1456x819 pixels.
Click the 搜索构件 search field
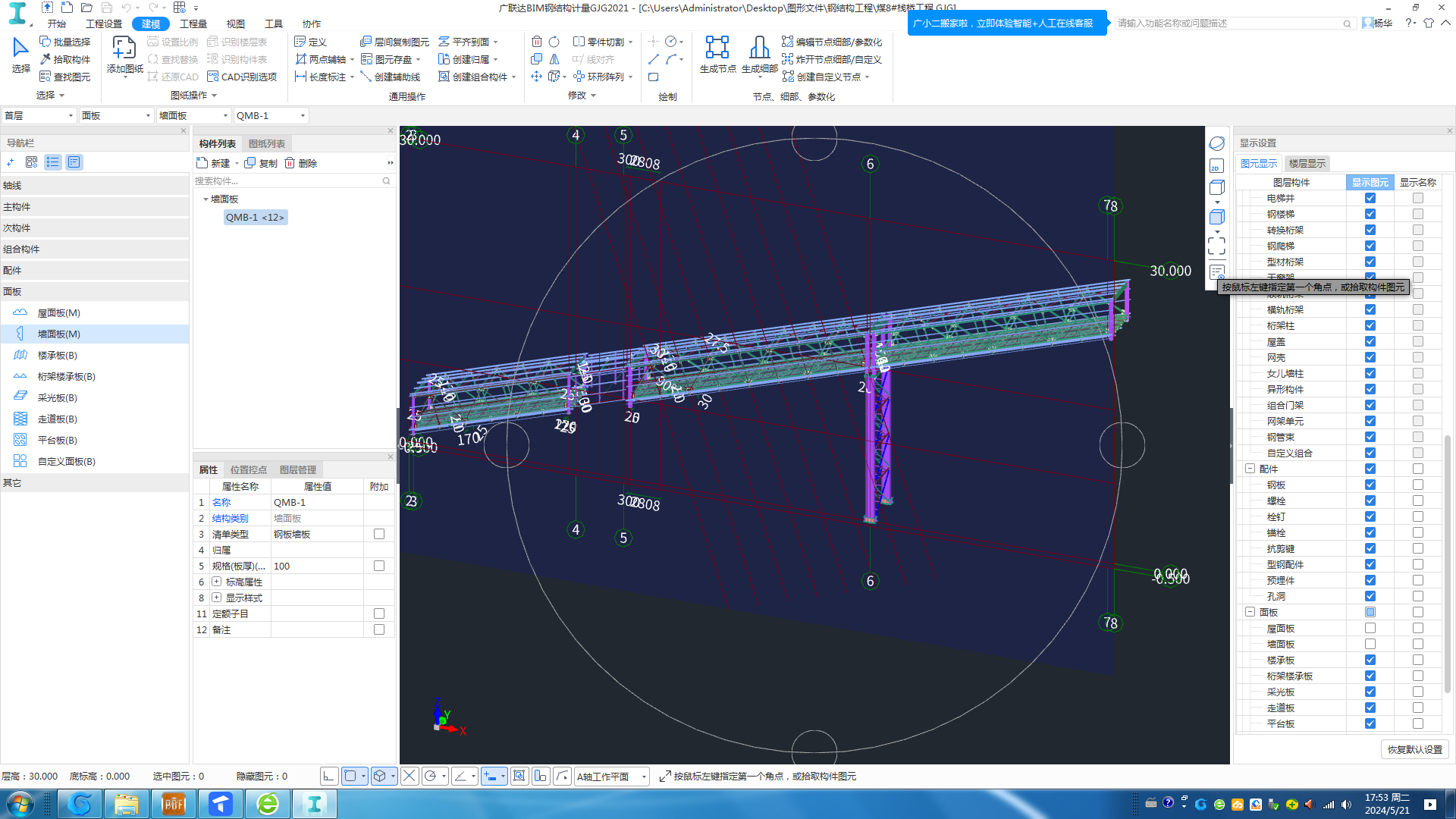tap(293, 180)
